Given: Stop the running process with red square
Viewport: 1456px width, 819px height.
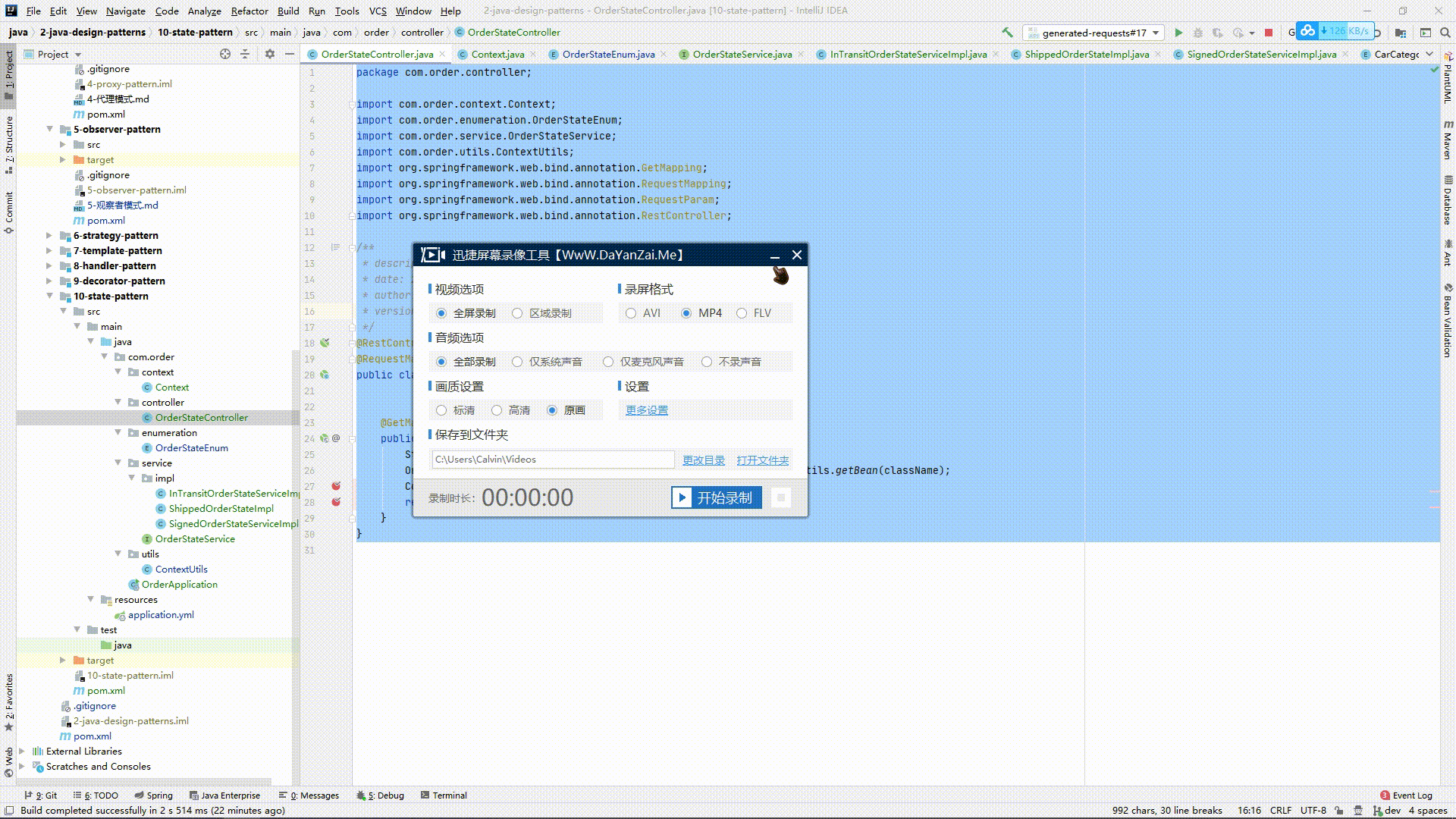Looking at the screenshot, I should [1269, 33].
